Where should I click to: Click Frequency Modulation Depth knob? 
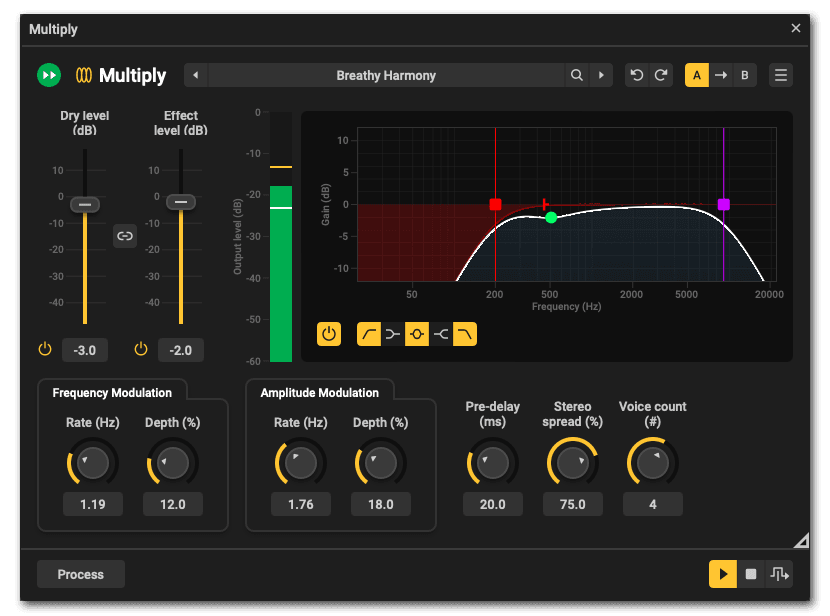point(173,463)
